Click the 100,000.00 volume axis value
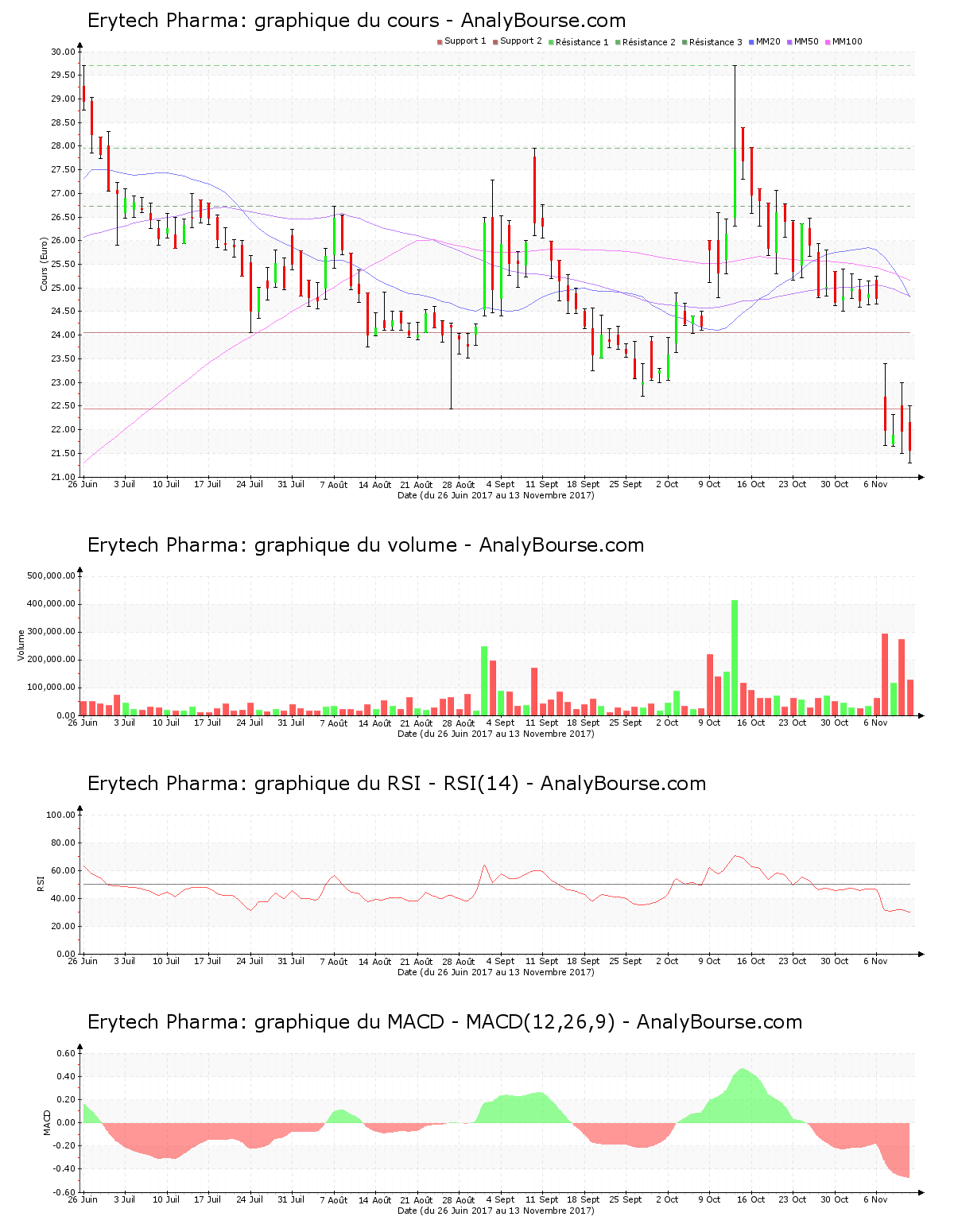Image resolution: width=954 pixels, height=1232 pixels. pos(52,688)
